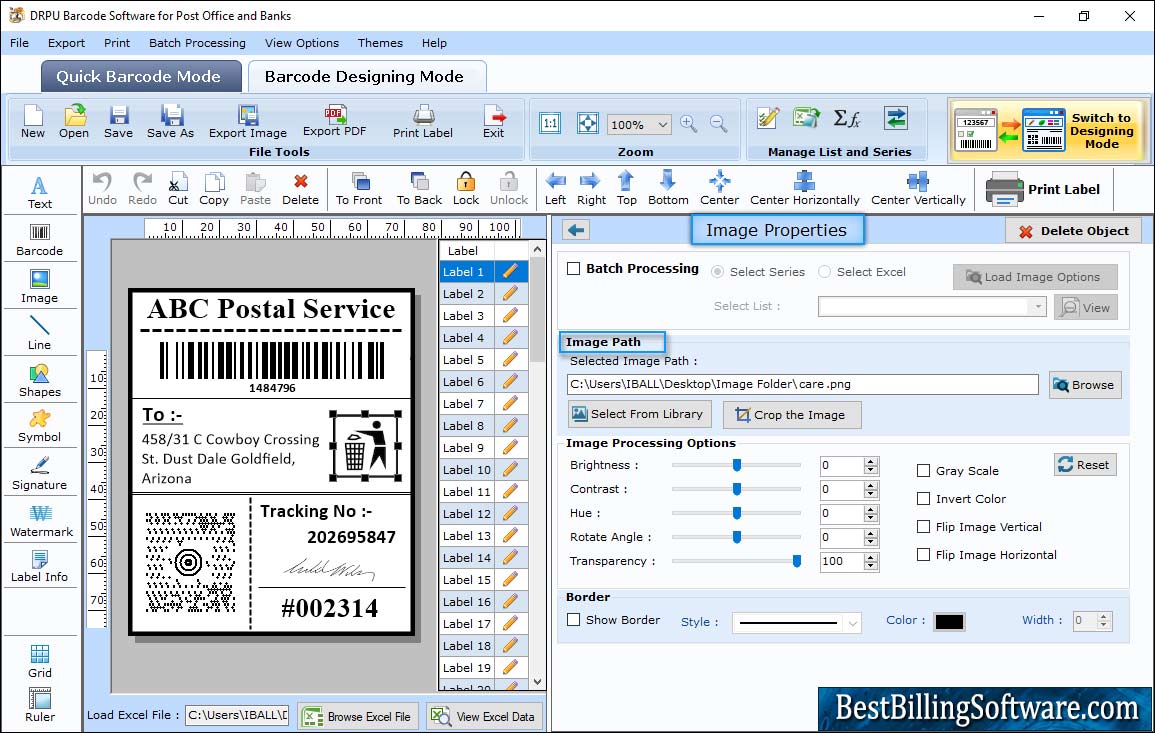The height and width of the screenshot is (733, 1155).
Task: Select the Signature tool
Action: pyautogui.click(x=40, y=474)
